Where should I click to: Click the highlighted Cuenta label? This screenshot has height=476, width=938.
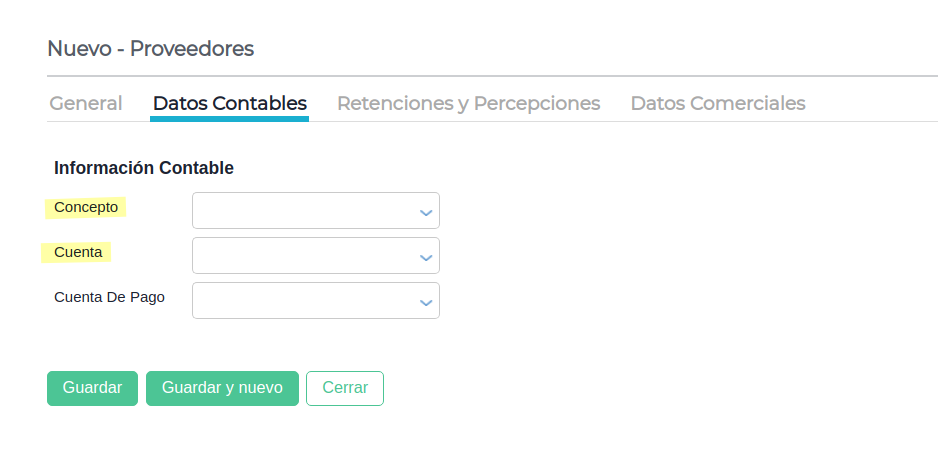click(x=78, y=252)
